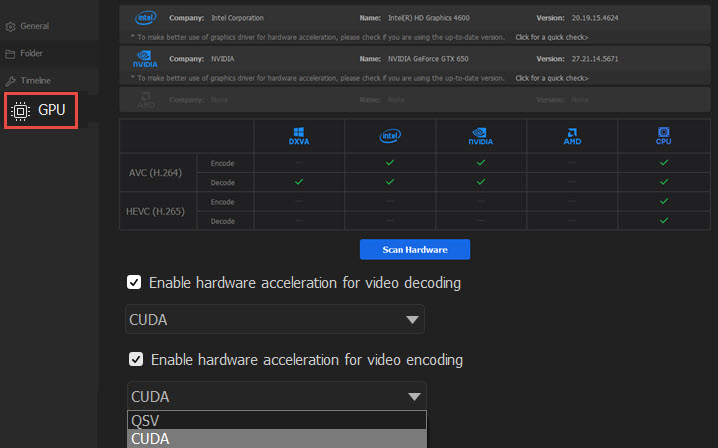Click CPU HEVC Decode checkmark
718x448 pixels.
664,220
